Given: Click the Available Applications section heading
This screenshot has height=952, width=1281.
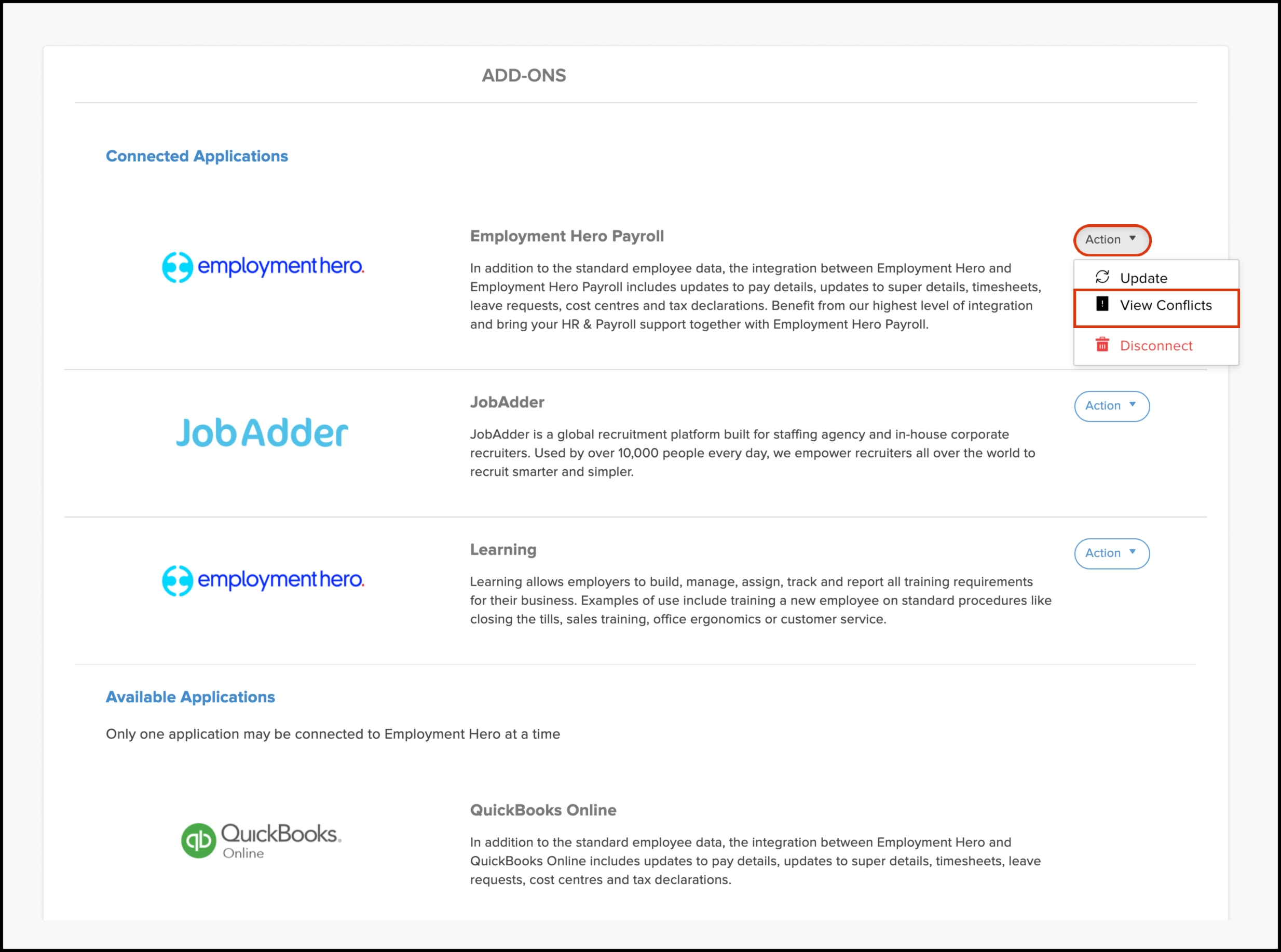Looking at the screenshot, I should coord(190,697).
